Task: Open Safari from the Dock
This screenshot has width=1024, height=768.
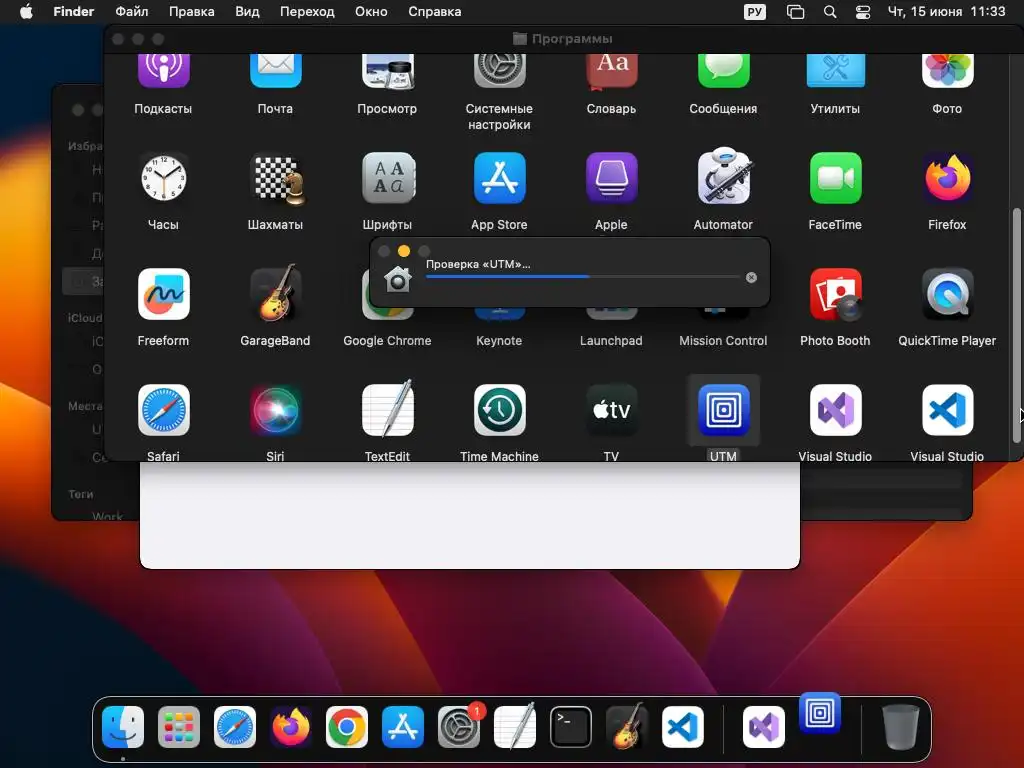Action: click(x=235, y=727)
